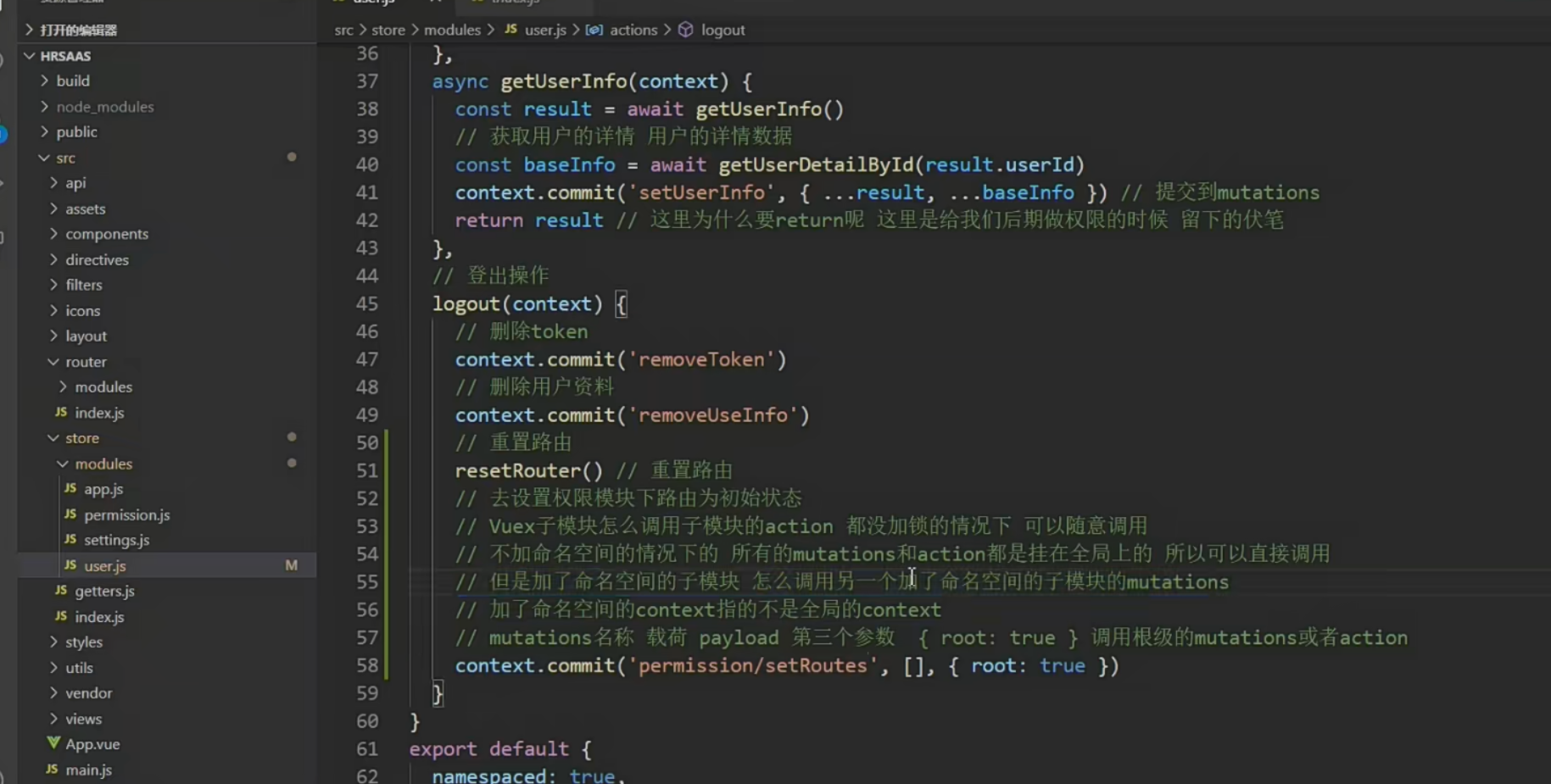Expand the vendor folder

pos(88,692)
